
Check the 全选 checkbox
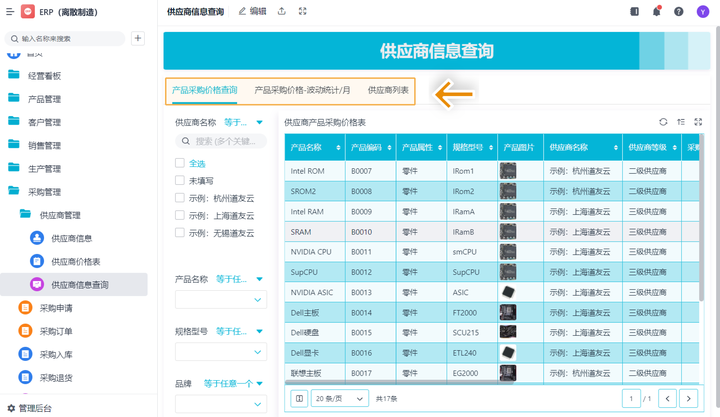(180, 163)
